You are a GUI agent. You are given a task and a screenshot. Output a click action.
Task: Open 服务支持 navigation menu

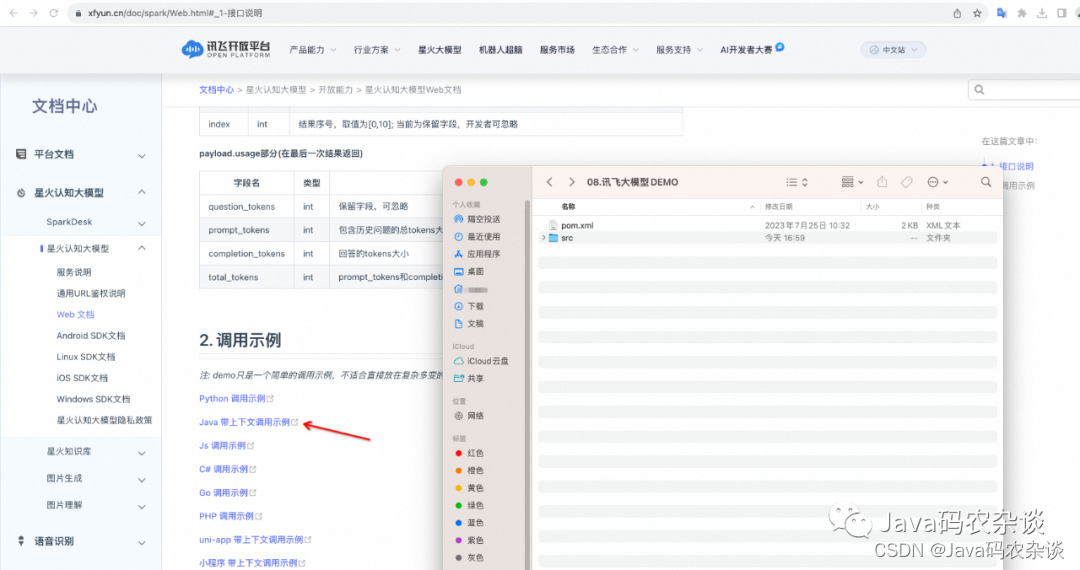click(x=679, y=50)
